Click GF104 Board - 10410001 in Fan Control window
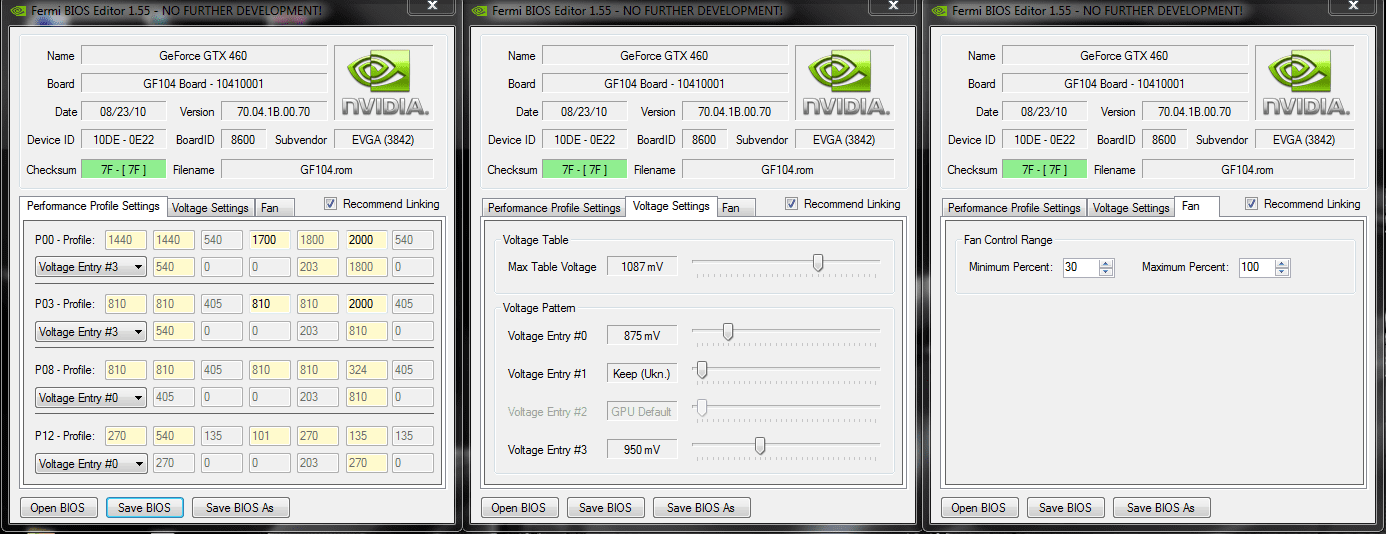 coord(1125,84)
